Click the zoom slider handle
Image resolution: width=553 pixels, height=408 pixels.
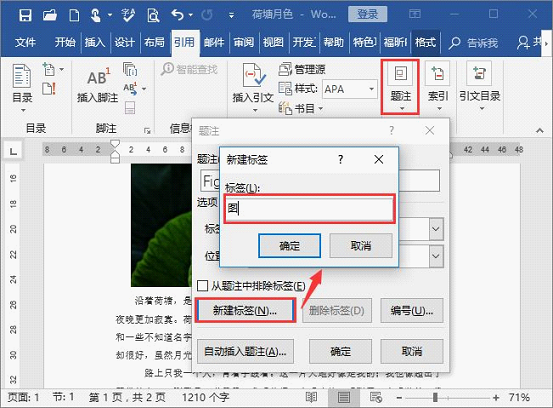click(435, 398)
